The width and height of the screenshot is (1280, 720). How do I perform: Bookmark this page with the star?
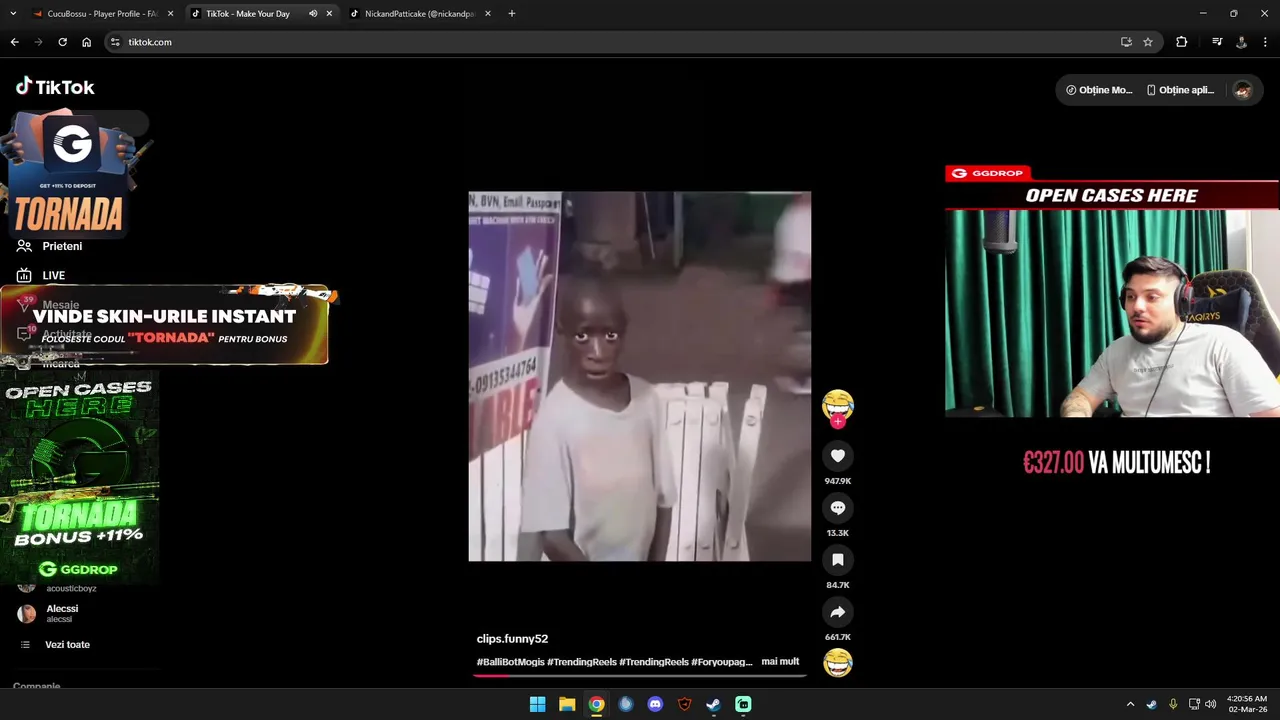[1148, 42]
